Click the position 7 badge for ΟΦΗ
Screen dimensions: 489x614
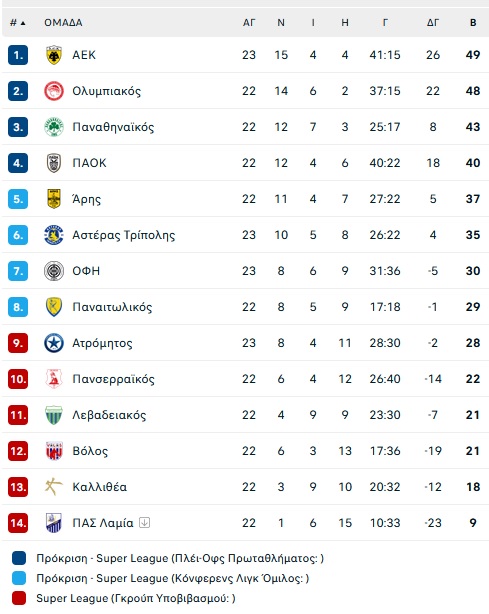click(18, 271)
